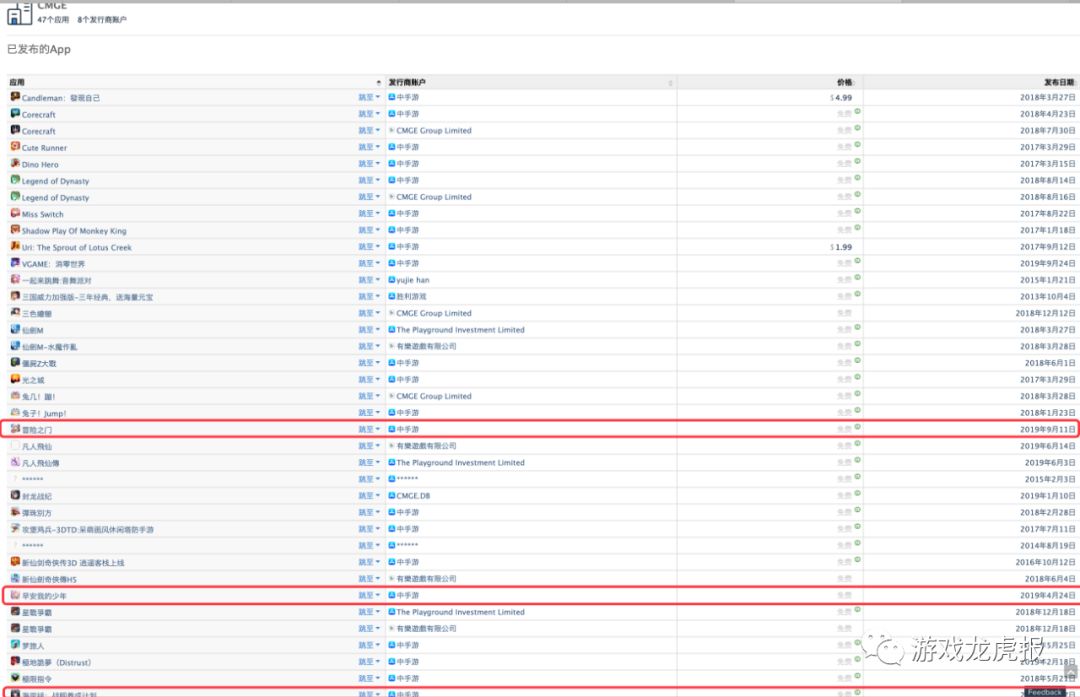Image resolution: width=1080 pixels, height=697 pixels.
Task: Click the Feedback button
Action: tap(1045, 692)
